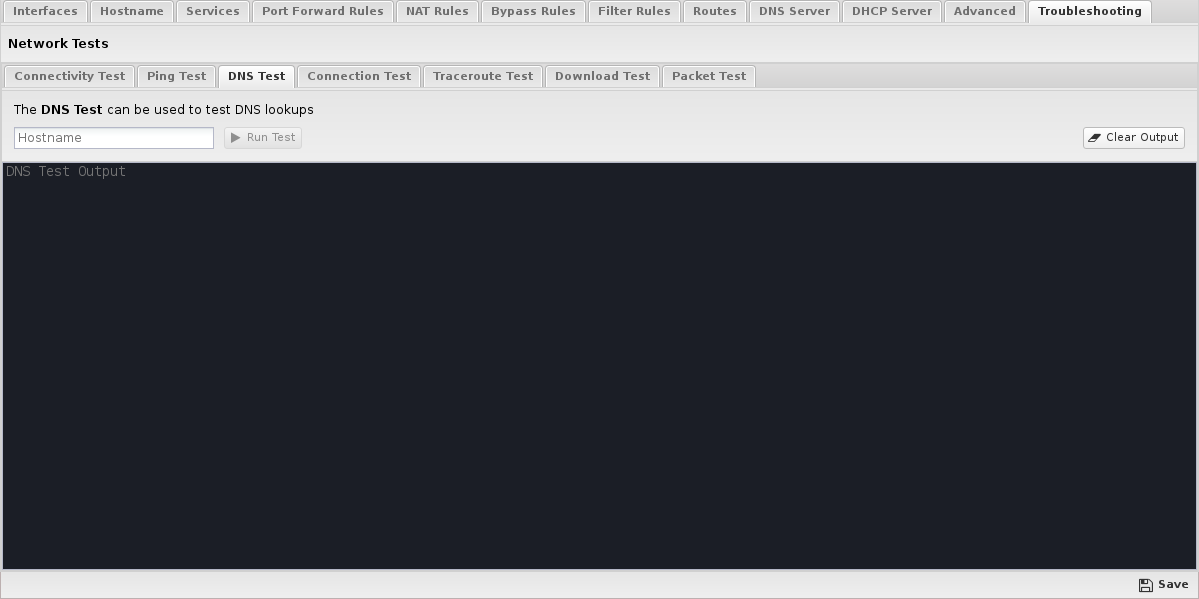Select the Packet Test sub-tab

click(709, 77)
